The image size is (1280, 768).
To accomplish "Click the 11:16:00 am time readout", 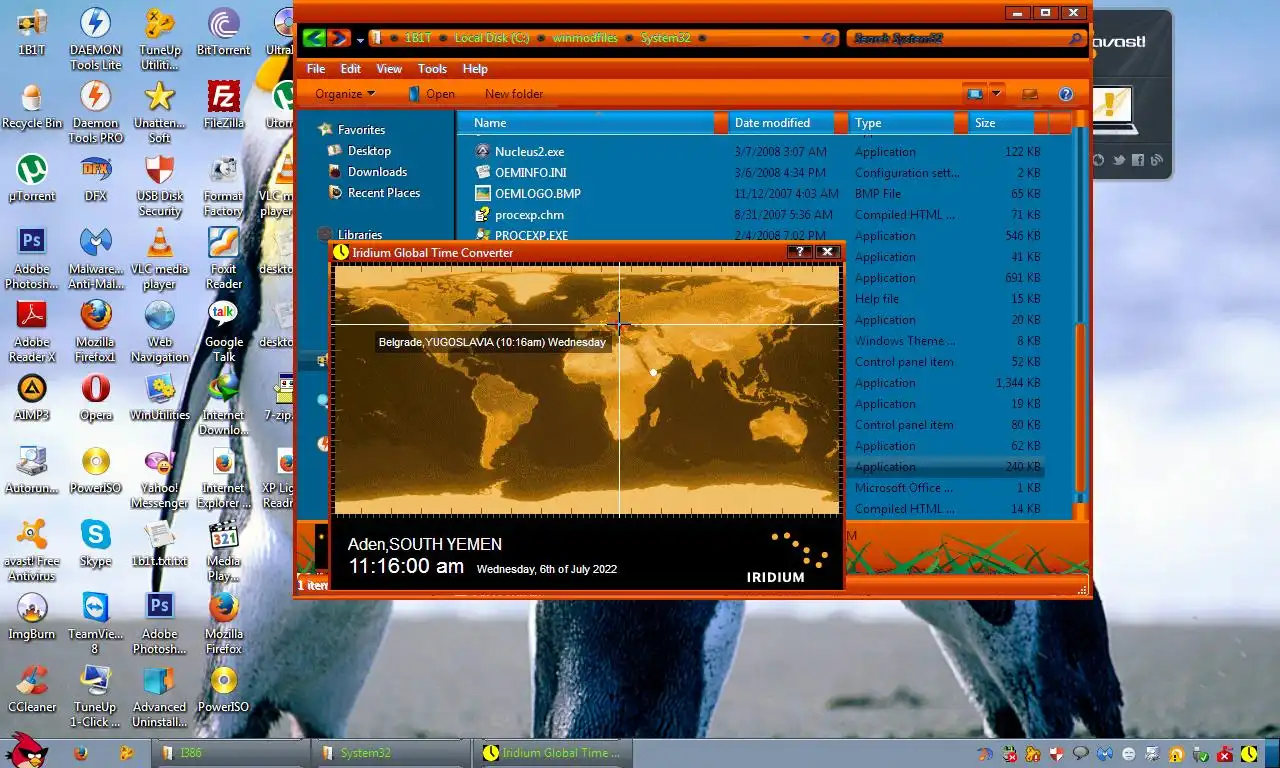I will pyautogui.click(x=406, y=567).
